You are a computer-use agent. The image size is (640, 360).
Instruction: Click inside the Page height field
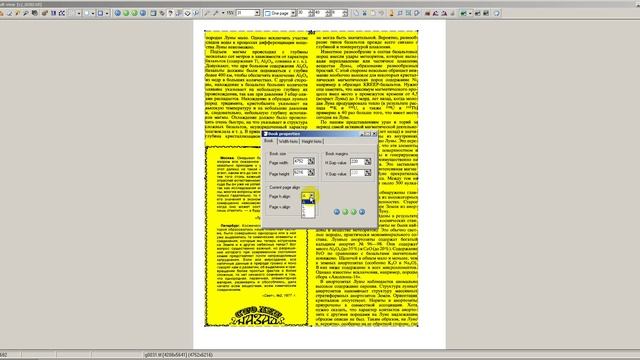point(300,173)
